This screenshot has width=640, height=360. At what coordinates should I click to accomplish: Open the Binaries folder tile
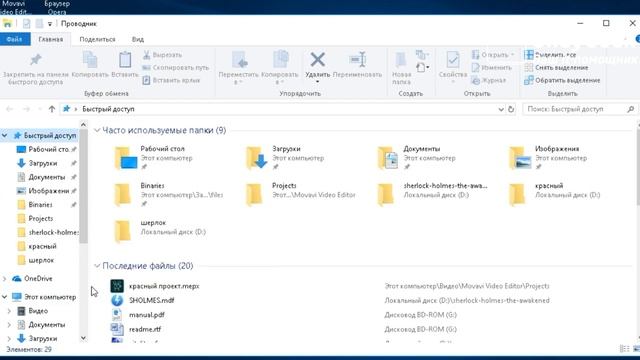[168, 194]
